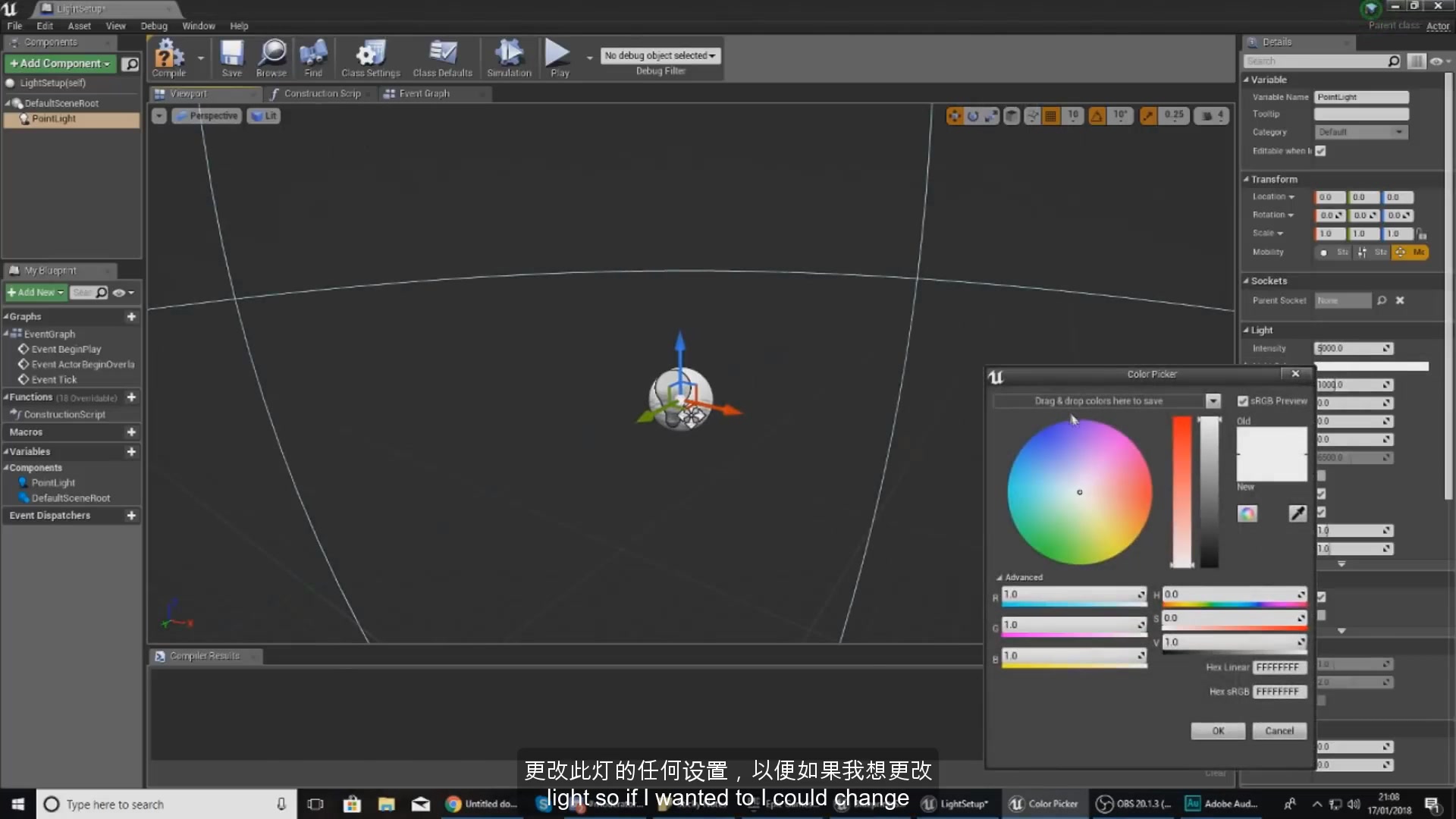Image resolution: width=1456 pixels, height=819 pixels.
Task: Toggle the sRGB Preview checkbox
Action: (x=1244, y=401)
